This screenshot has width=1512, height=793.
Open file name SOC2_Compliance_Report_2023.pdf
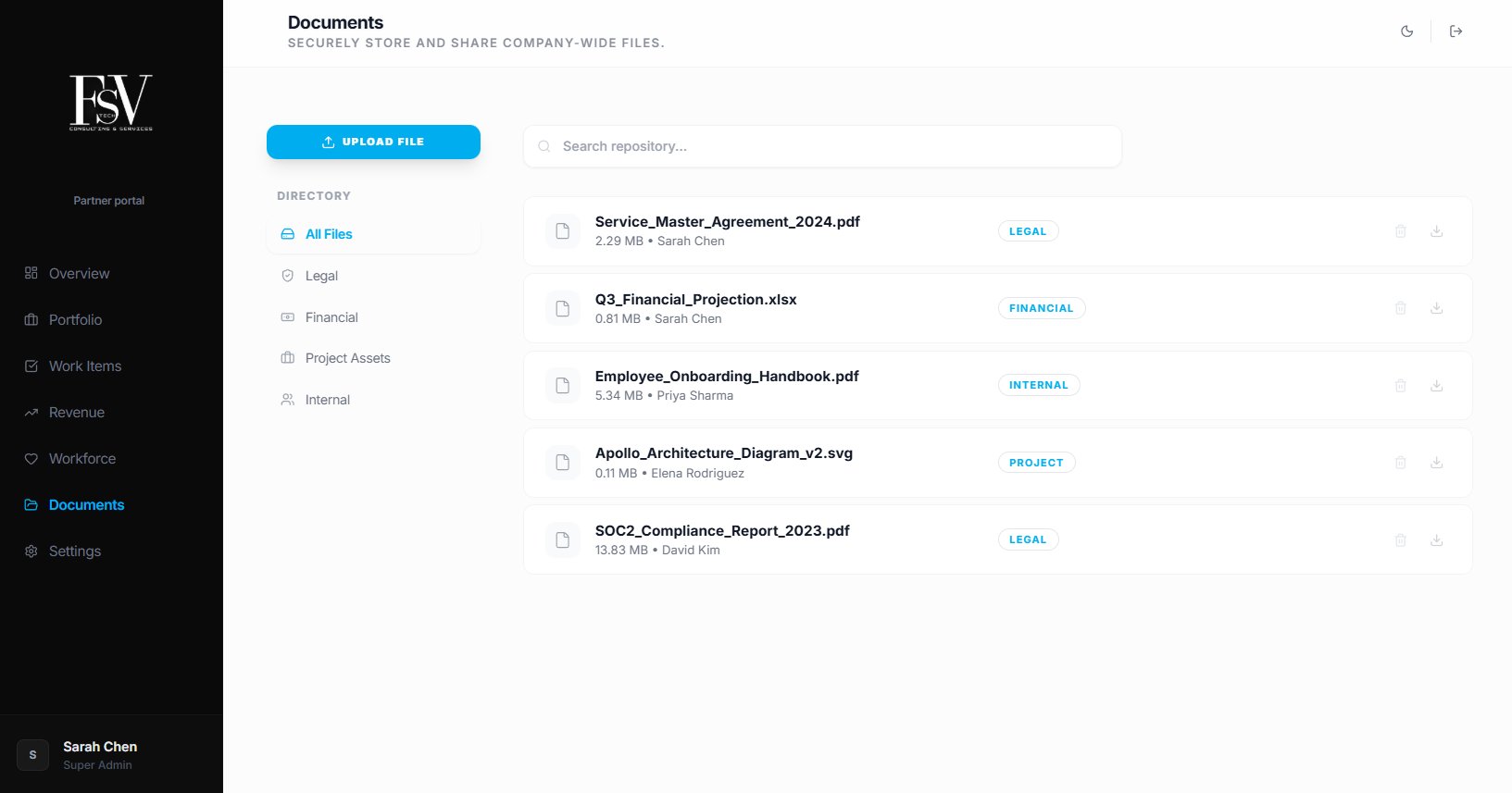tap(722, 531)
